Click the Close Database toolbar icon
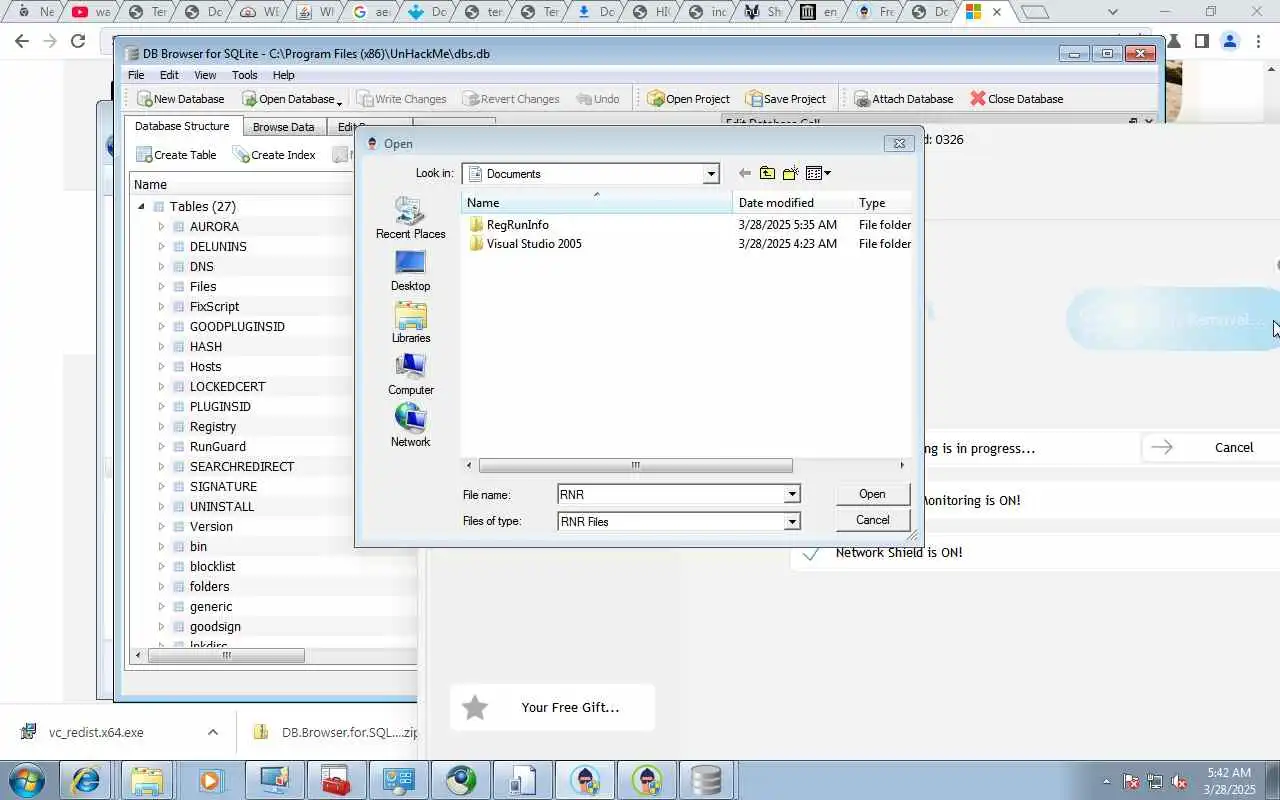This screenshot has height=800, width=1280. pos(977,99)
